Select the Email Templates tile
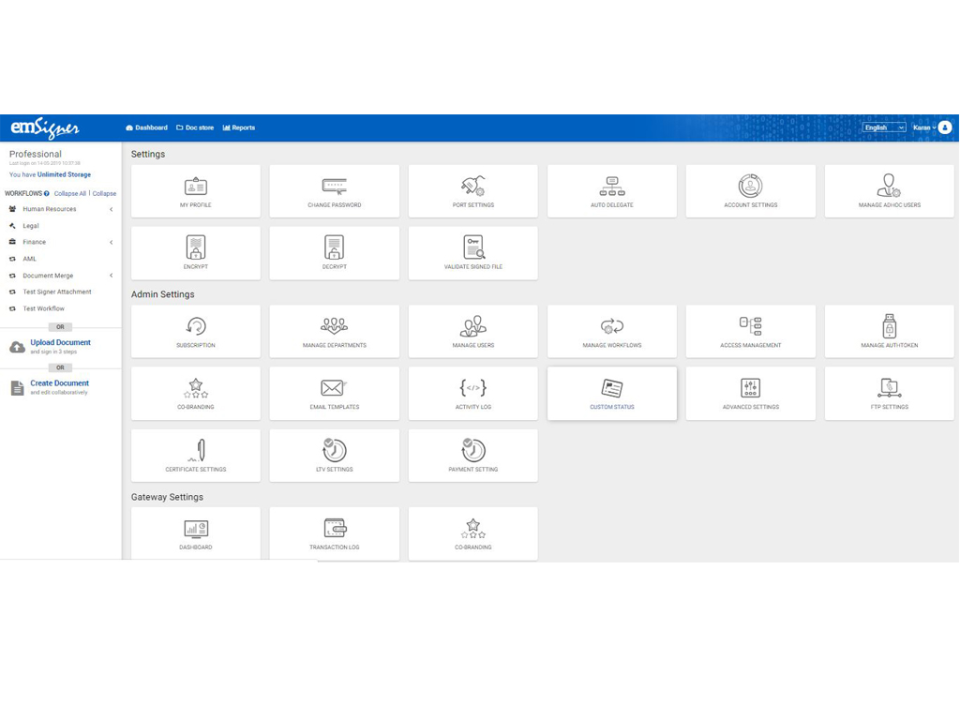The height and width of the screenshot is (720, 960). (334, 393)
